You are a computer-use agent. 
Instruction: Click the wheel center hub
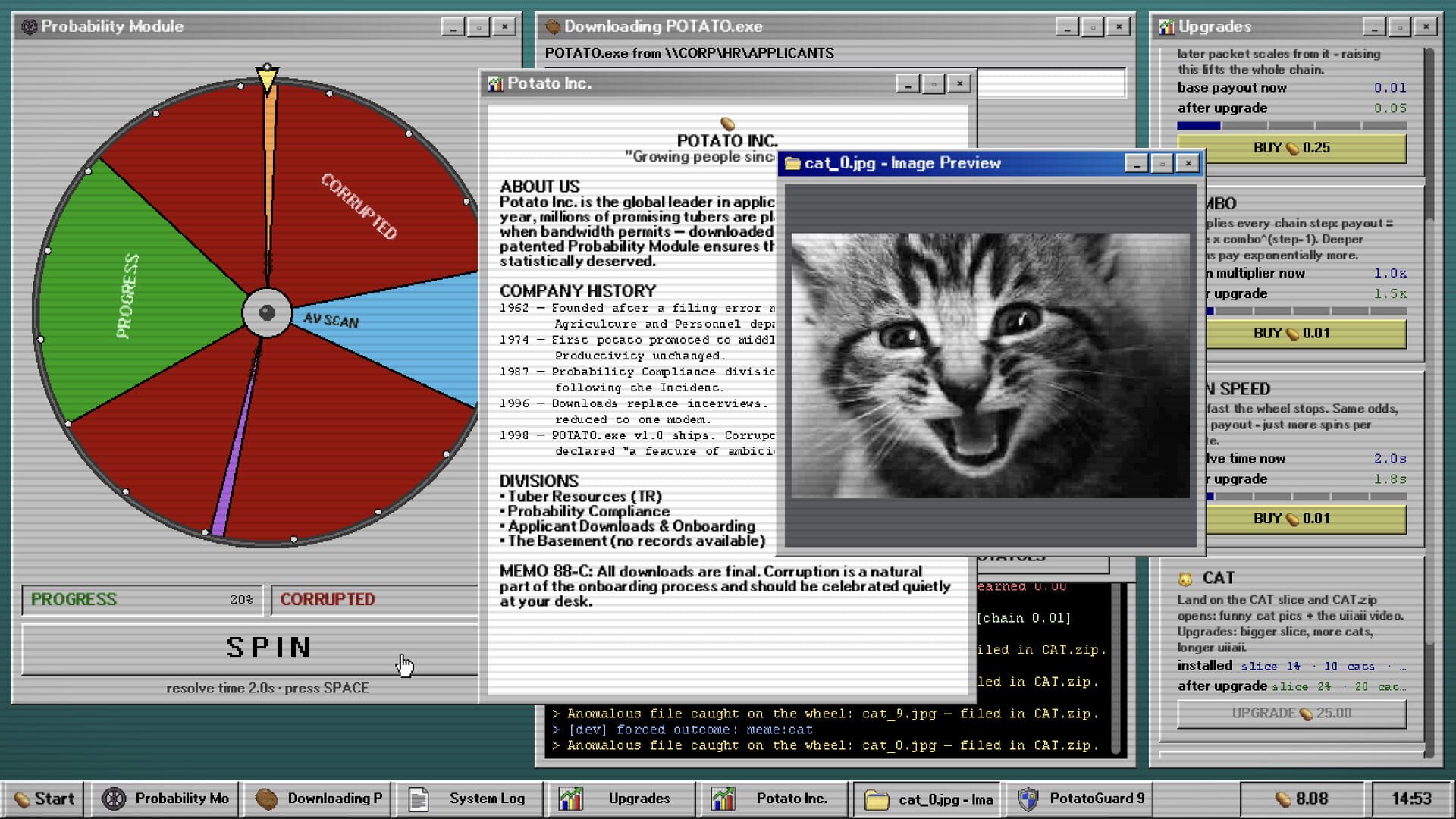coord(267,312)
